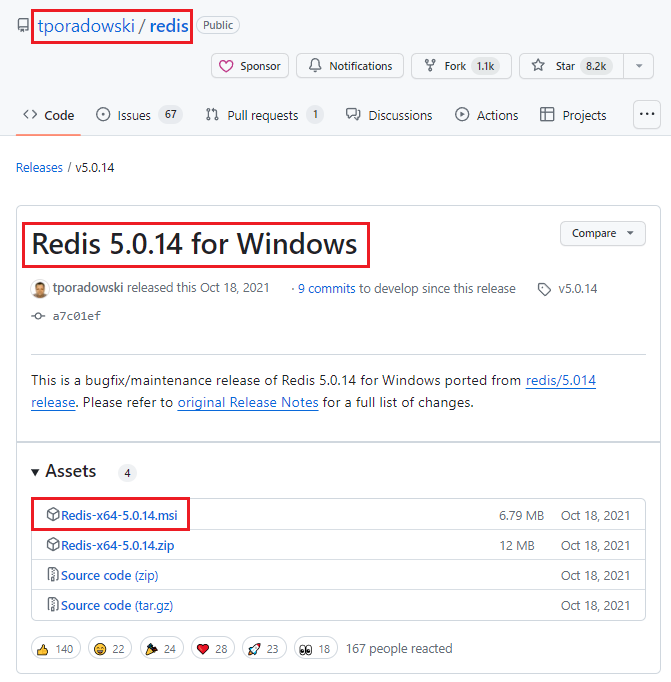Toggle the rocket reaction with 23
The image size is (671, 682).
(264, 649)
